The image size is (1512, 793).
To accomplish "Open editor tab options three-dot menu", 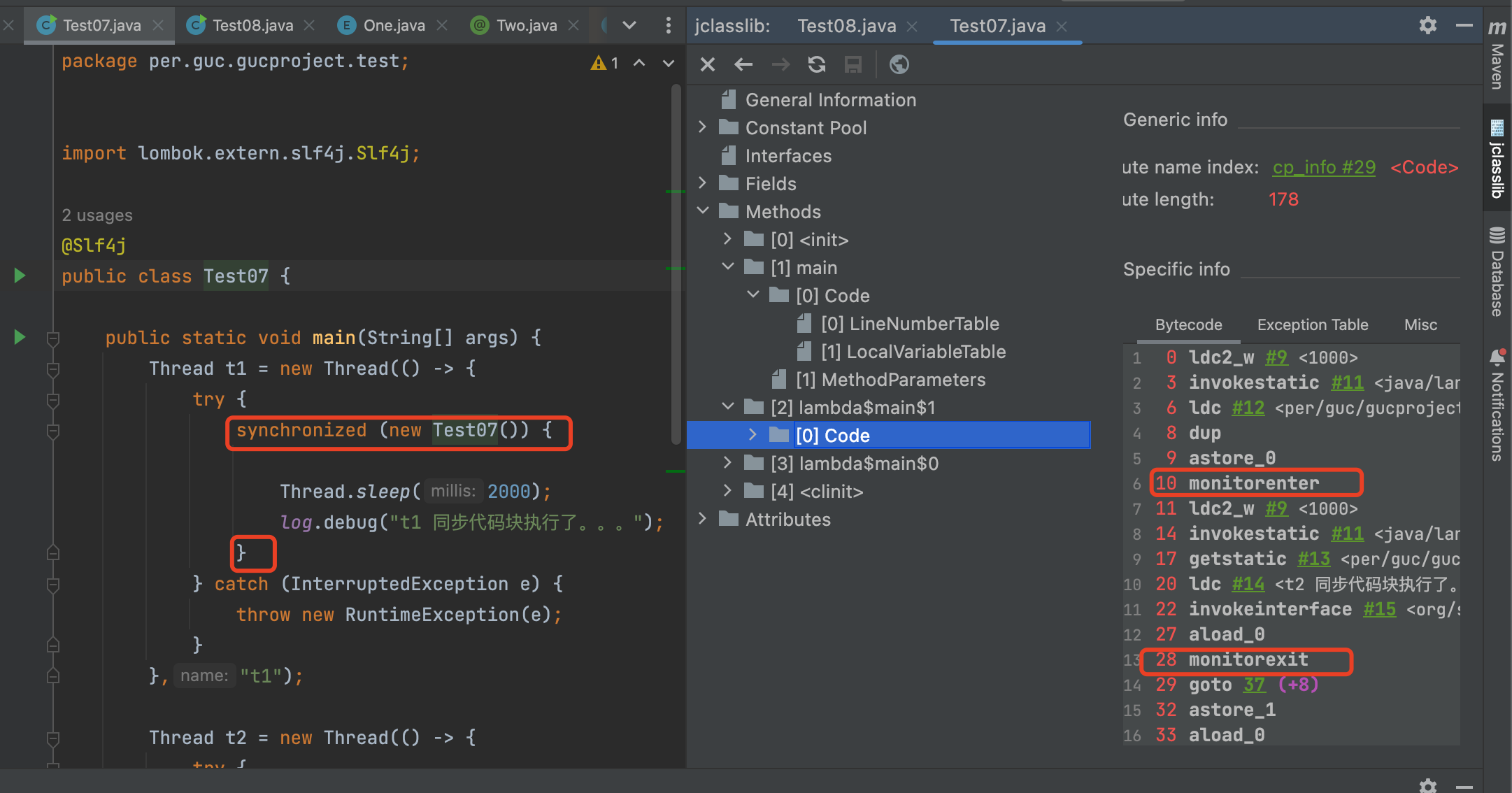I will coord(668,26).
